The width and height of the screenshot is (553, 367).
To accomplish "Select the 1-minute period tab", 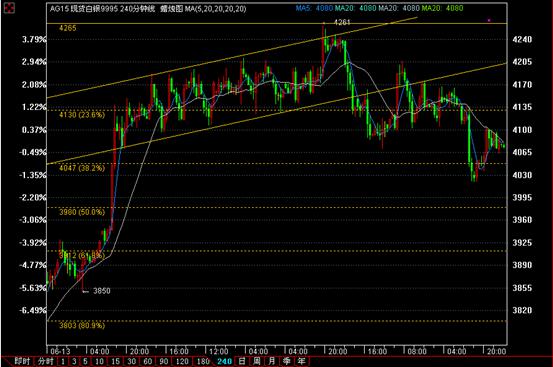I will (63, 361).
